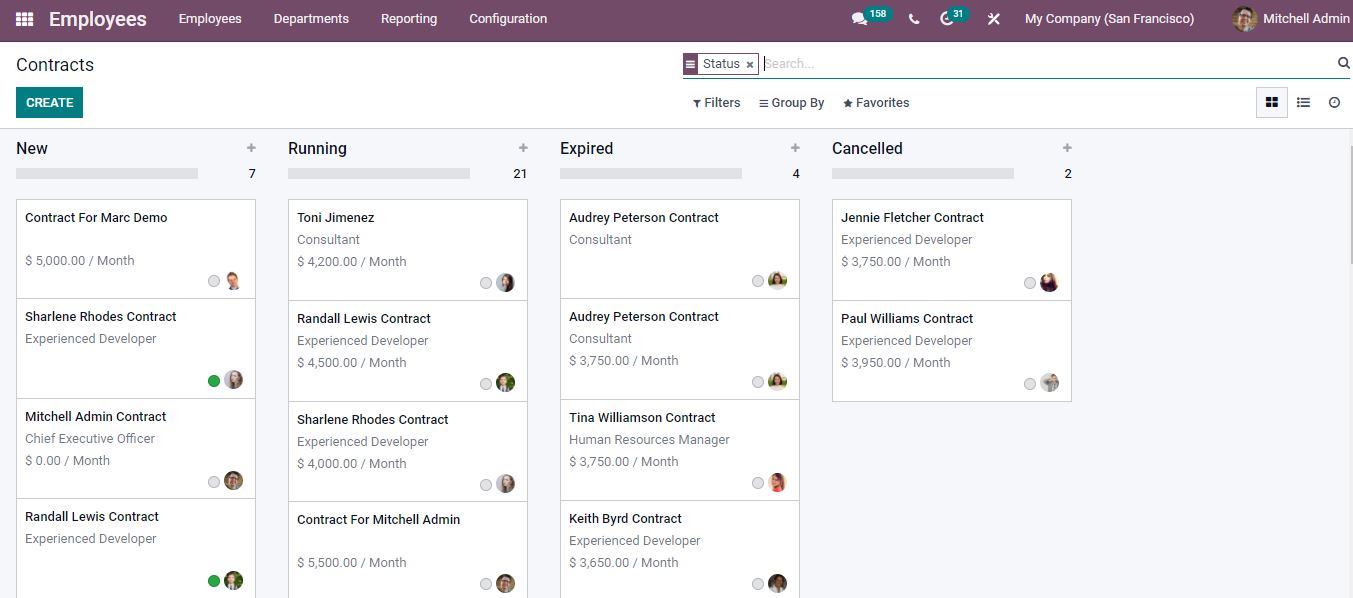Open the Group By dropdown
The image size is (1353, 598).
[791, 102]
